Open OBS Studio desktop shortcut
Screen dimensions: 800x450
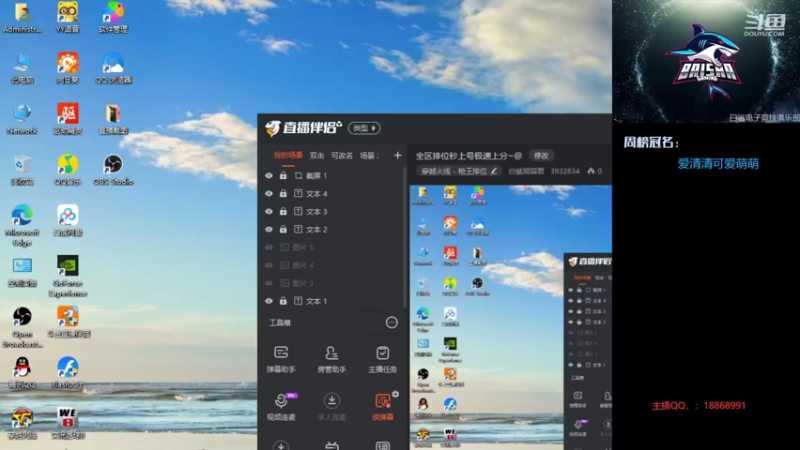click(113, 170)
